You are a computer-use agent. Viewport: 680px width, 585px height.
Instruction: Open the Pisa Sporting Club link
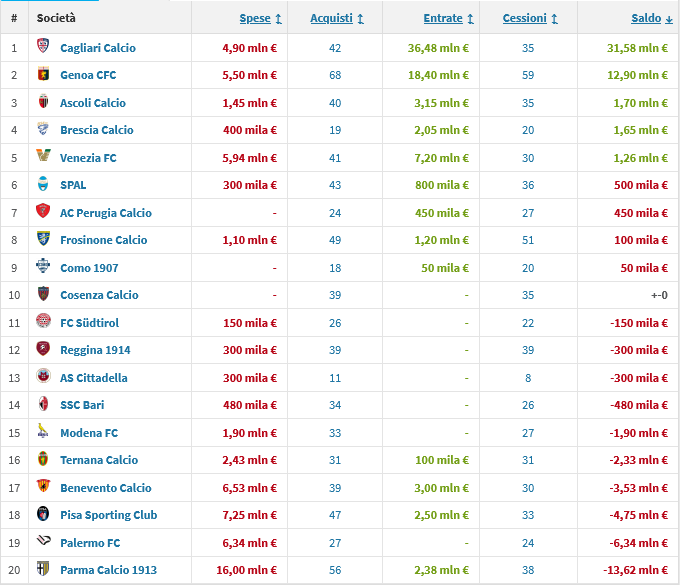(108, 516)
